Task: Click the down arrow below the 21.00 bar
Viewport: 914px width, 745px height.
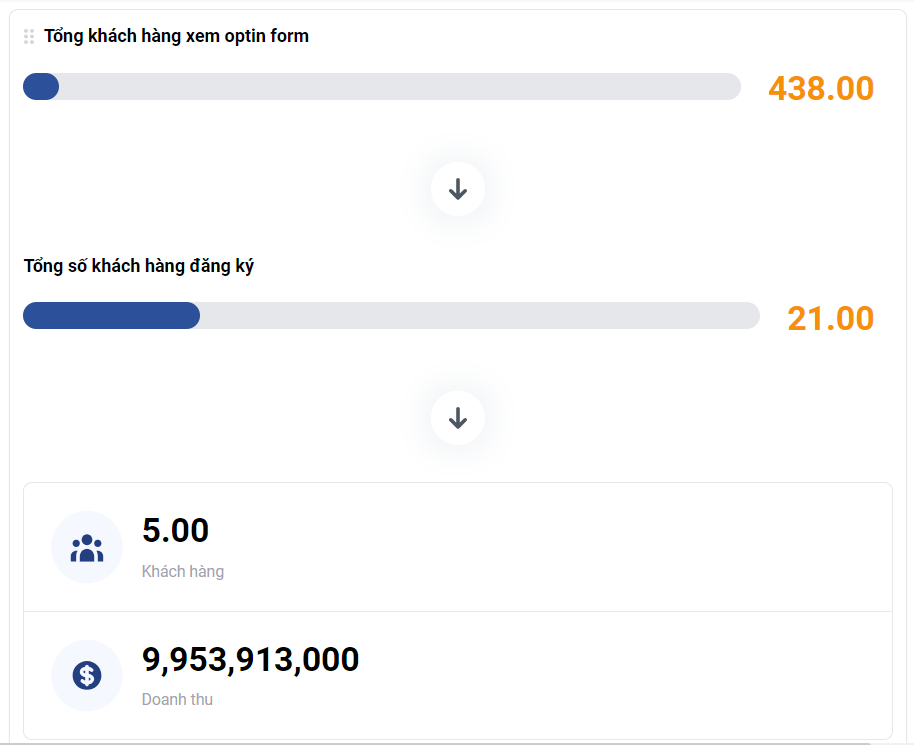Action: click(x=458, y=418)
